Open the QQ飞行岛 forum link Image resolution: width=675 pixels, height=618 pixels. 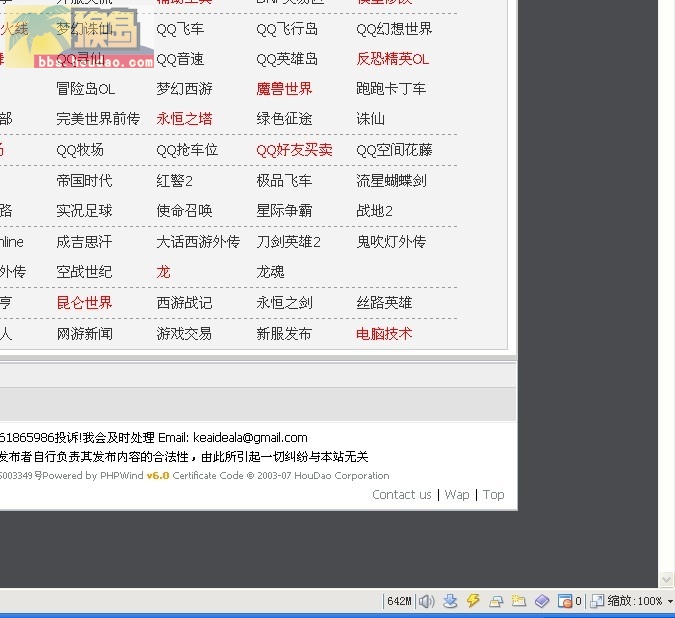pos(287,29)
